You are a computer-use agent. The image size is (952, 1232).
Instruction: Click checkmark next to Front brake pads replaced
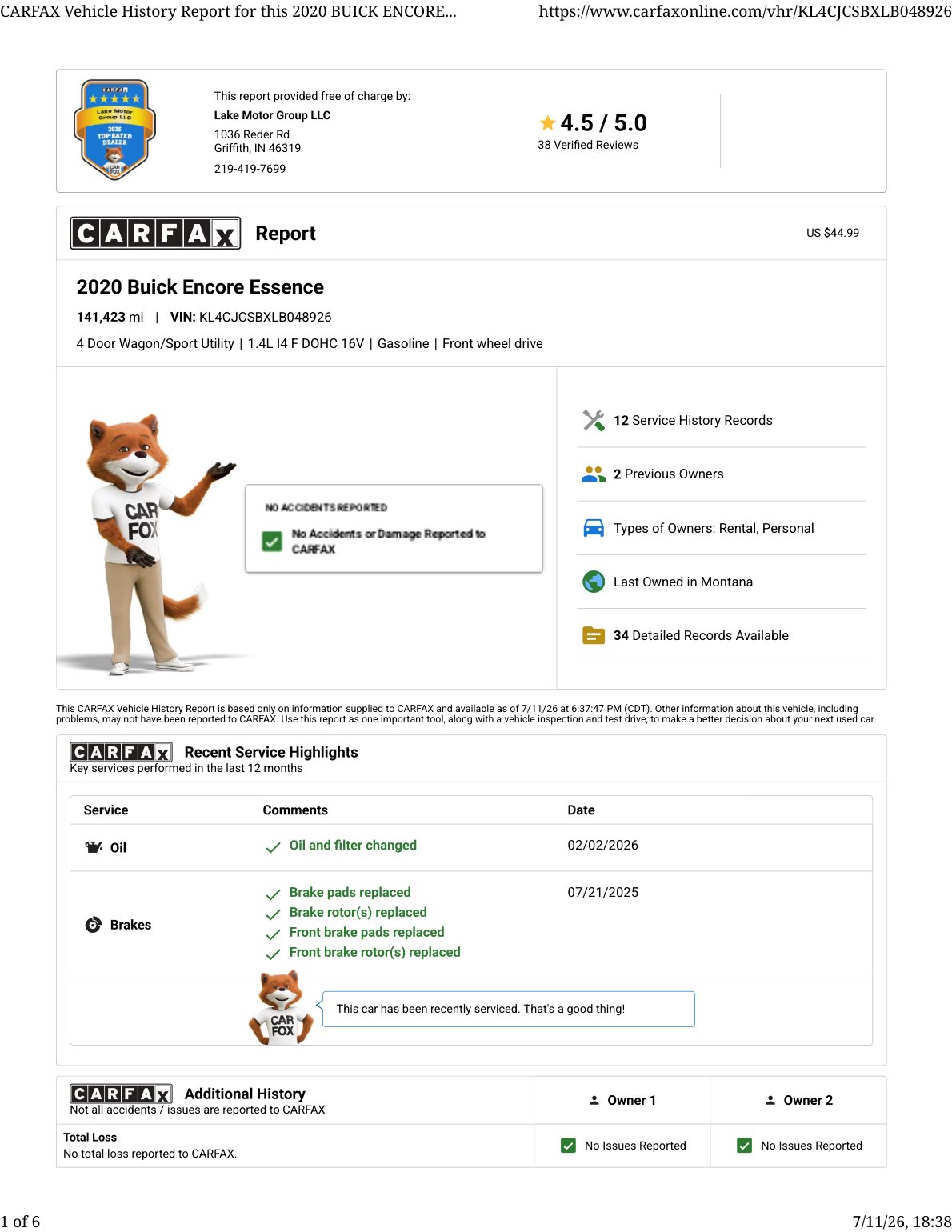(x=273, y=934)
